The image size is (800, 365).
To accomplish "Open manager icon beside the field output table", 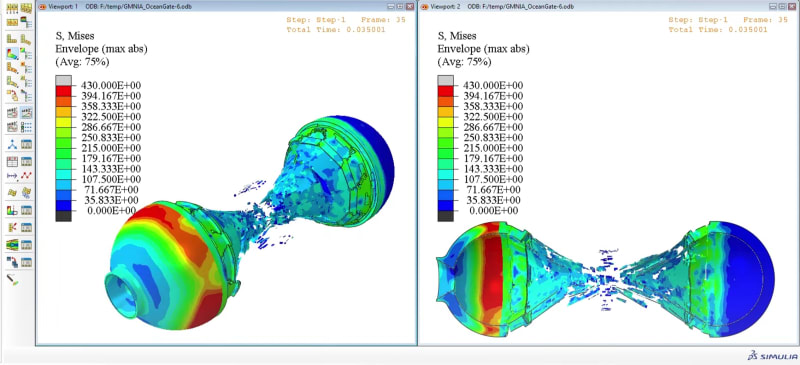I will point(27,162).
